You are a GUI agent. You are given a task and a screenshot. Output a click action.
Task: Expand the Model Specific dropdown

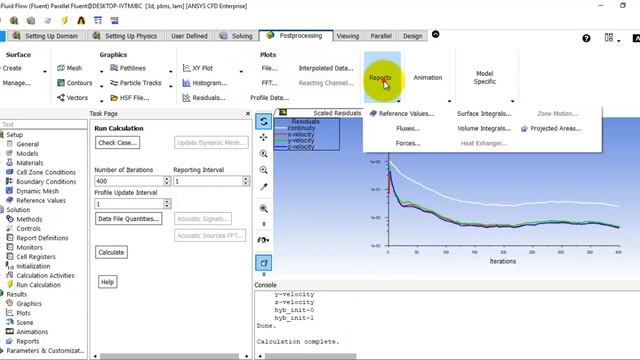[512, 101]
